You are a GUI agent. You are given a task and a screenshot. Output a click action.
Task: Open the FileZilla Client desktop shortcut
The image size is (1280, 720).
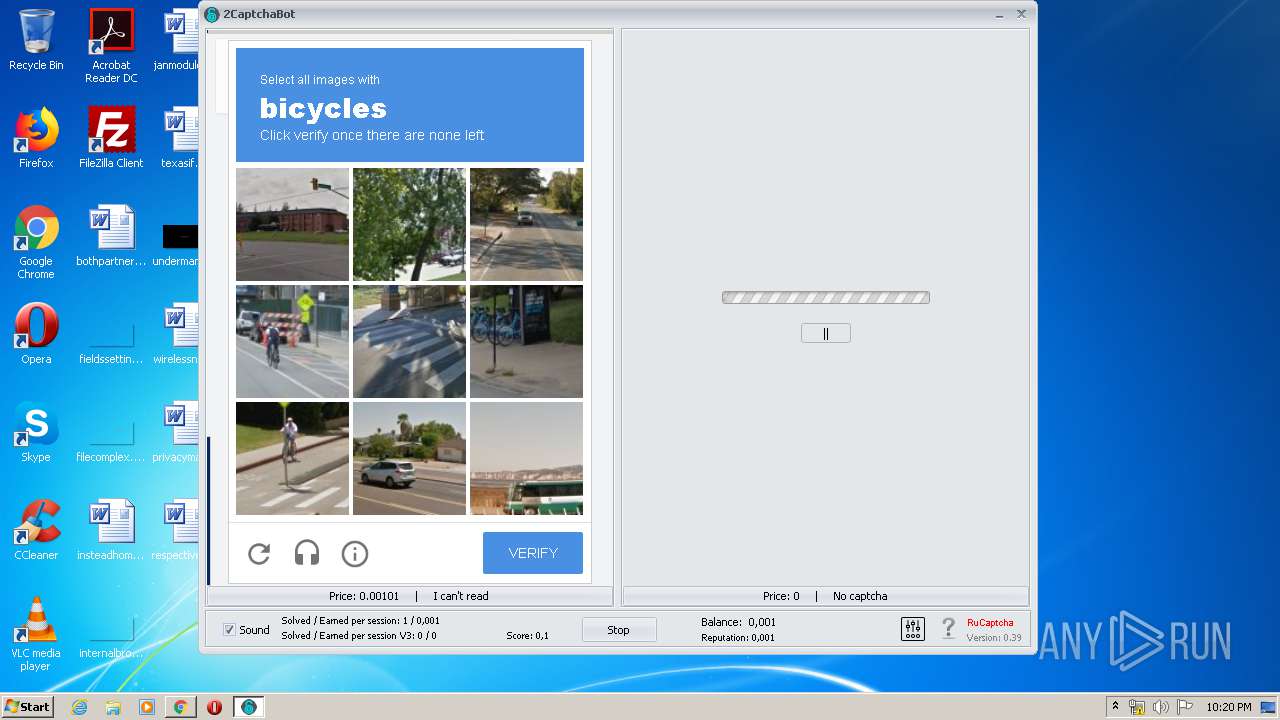pyautogui.click(x=111, y=139)
